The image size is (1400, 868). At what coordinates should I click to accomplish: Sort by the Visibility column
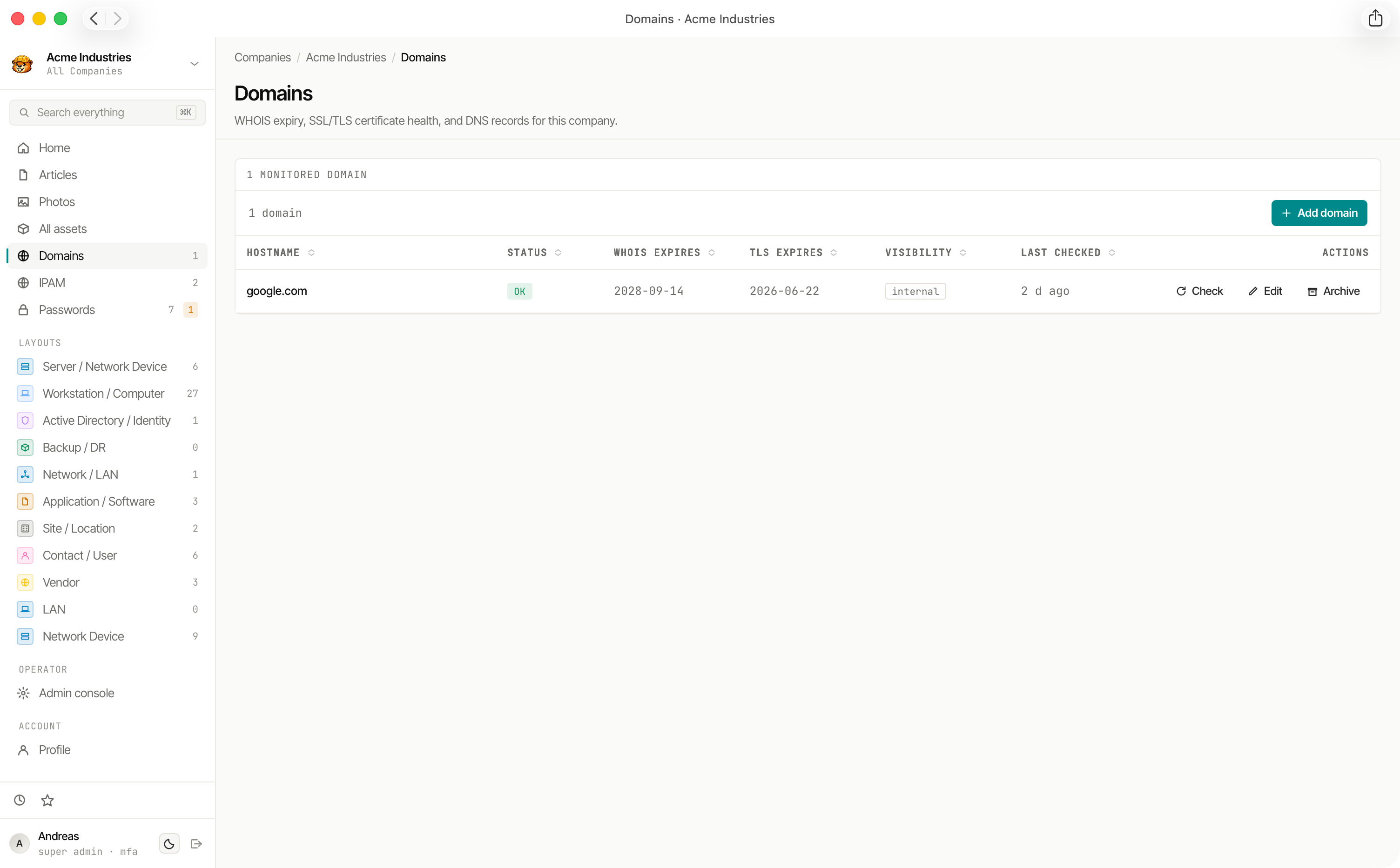point(926,253)
